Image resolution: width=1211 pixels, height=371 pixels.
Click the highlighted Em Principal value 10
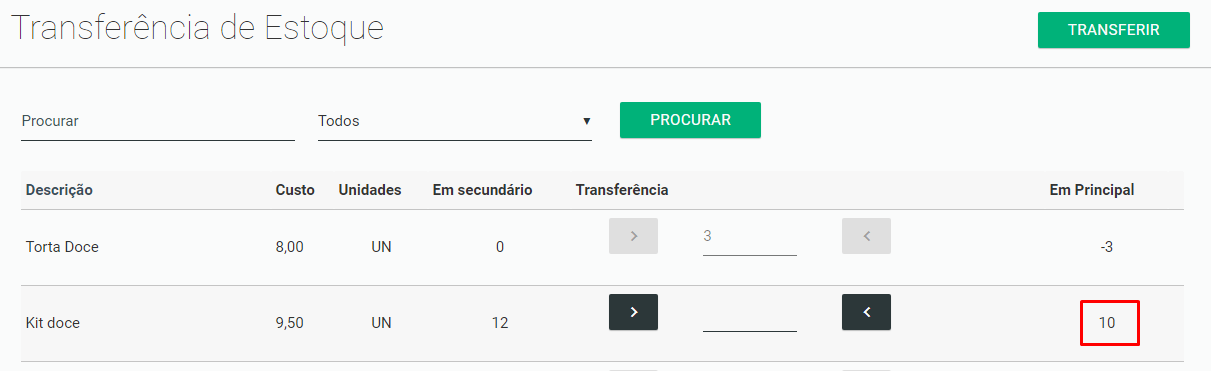point(1107,323)
